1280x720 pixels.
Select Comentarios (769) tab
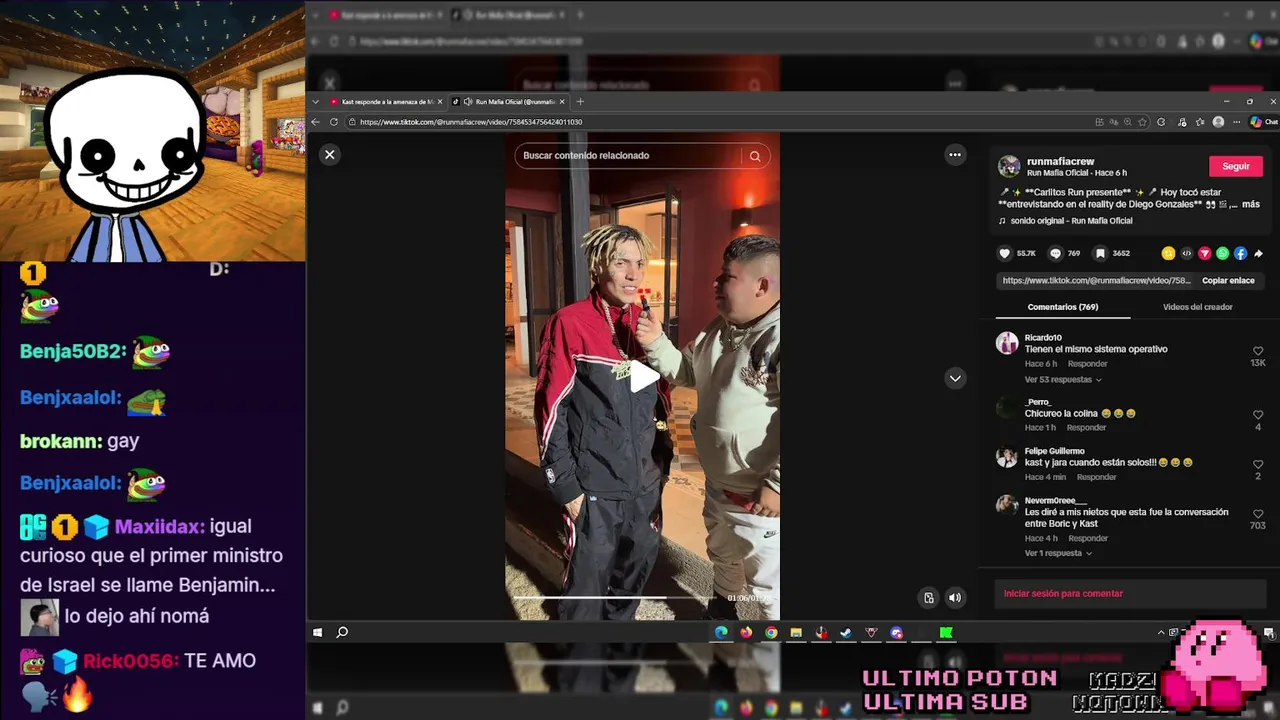pyautogui.click(x=1063, y=307)
